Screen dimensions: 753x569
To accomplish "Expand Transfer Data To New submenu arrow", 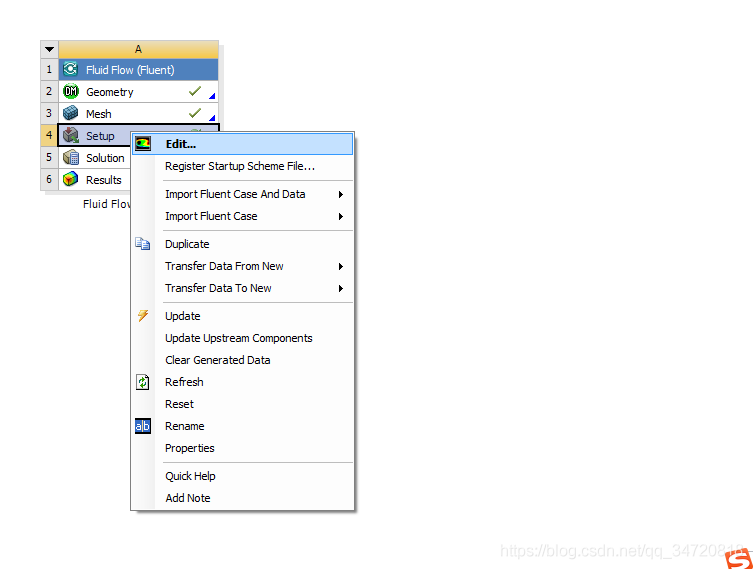I will [x=340, y=288].
